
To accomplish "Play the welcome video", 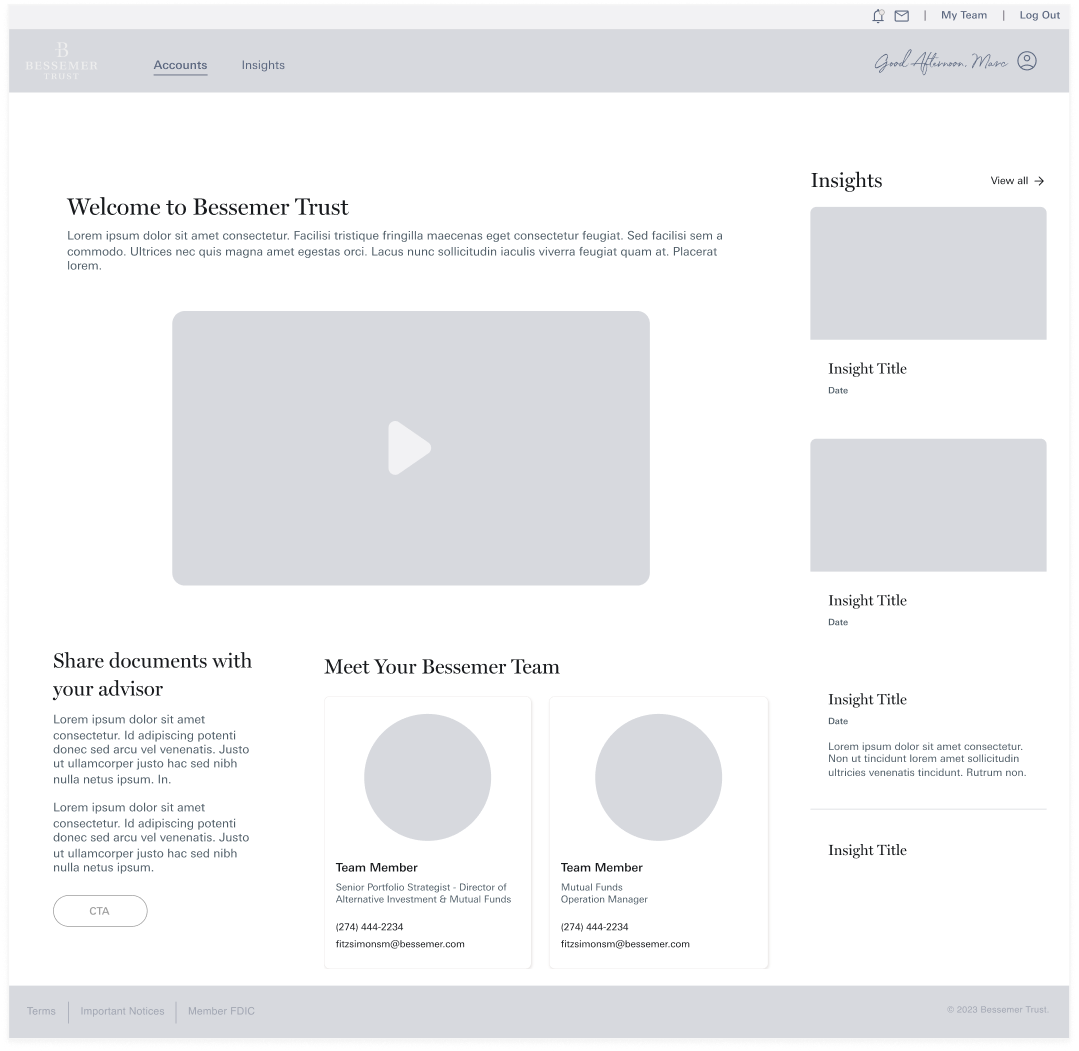I will (x=409, y=448).
